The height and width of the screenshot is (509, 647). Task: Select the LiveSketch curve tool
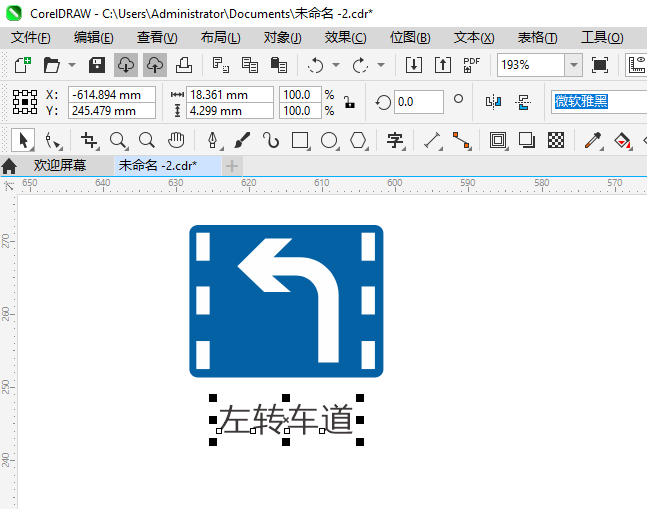tap(271, 140)
